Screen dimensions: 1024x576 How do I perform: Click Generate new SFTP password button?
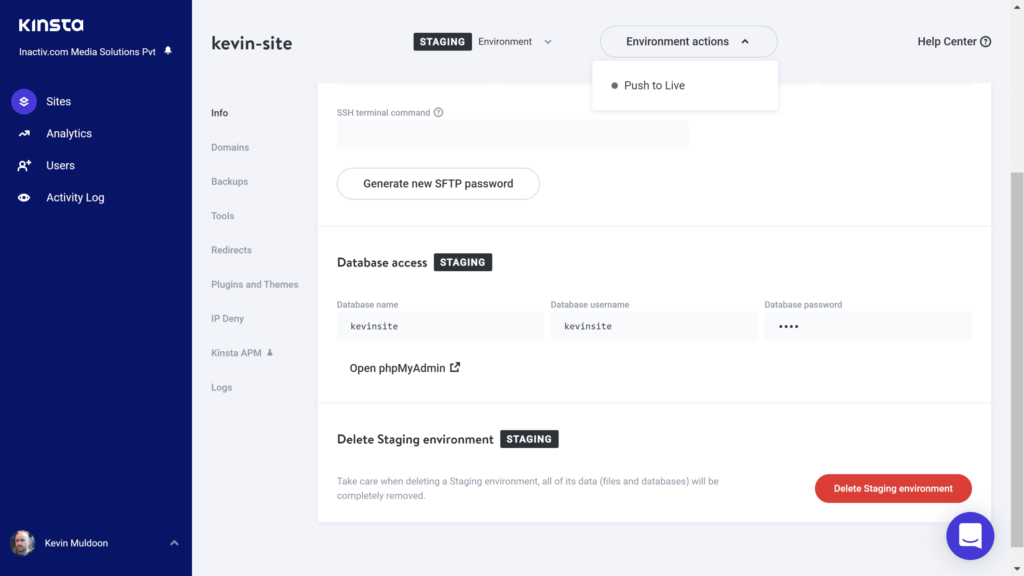[x=438, y=184]
